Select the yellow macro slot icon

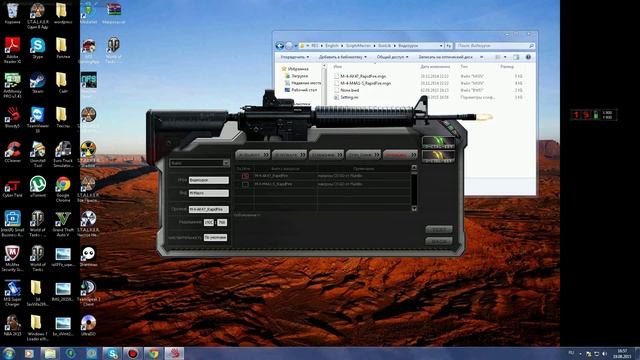pos(438,157)
